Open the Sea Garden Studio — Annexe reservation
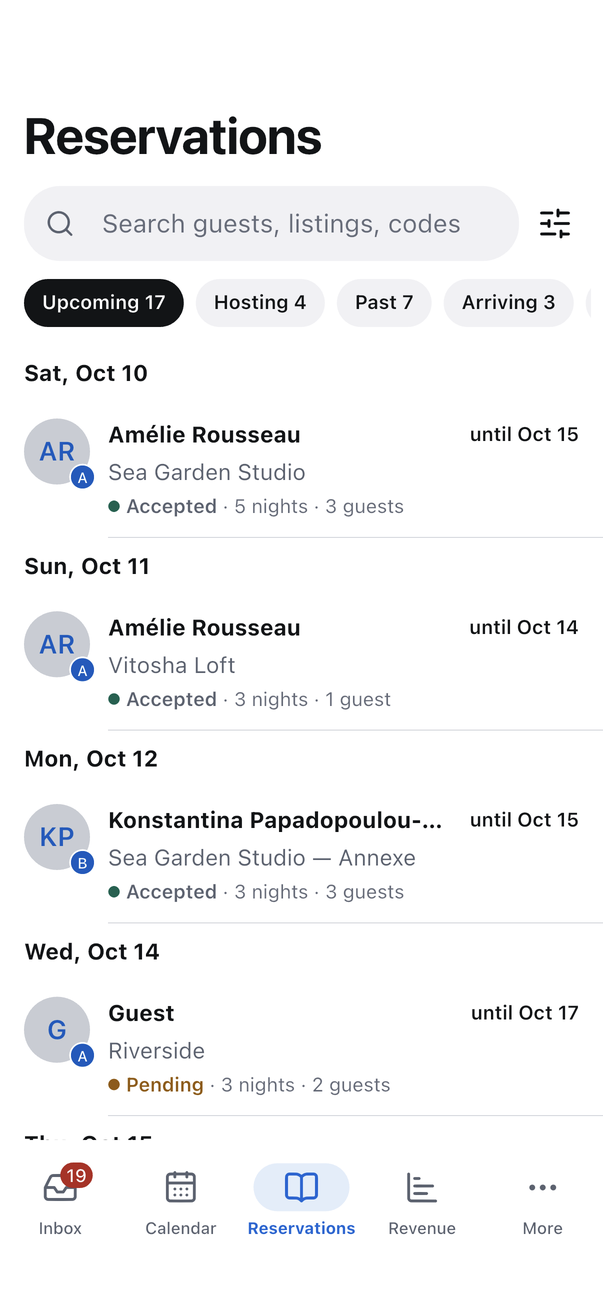 pos(313,856)
